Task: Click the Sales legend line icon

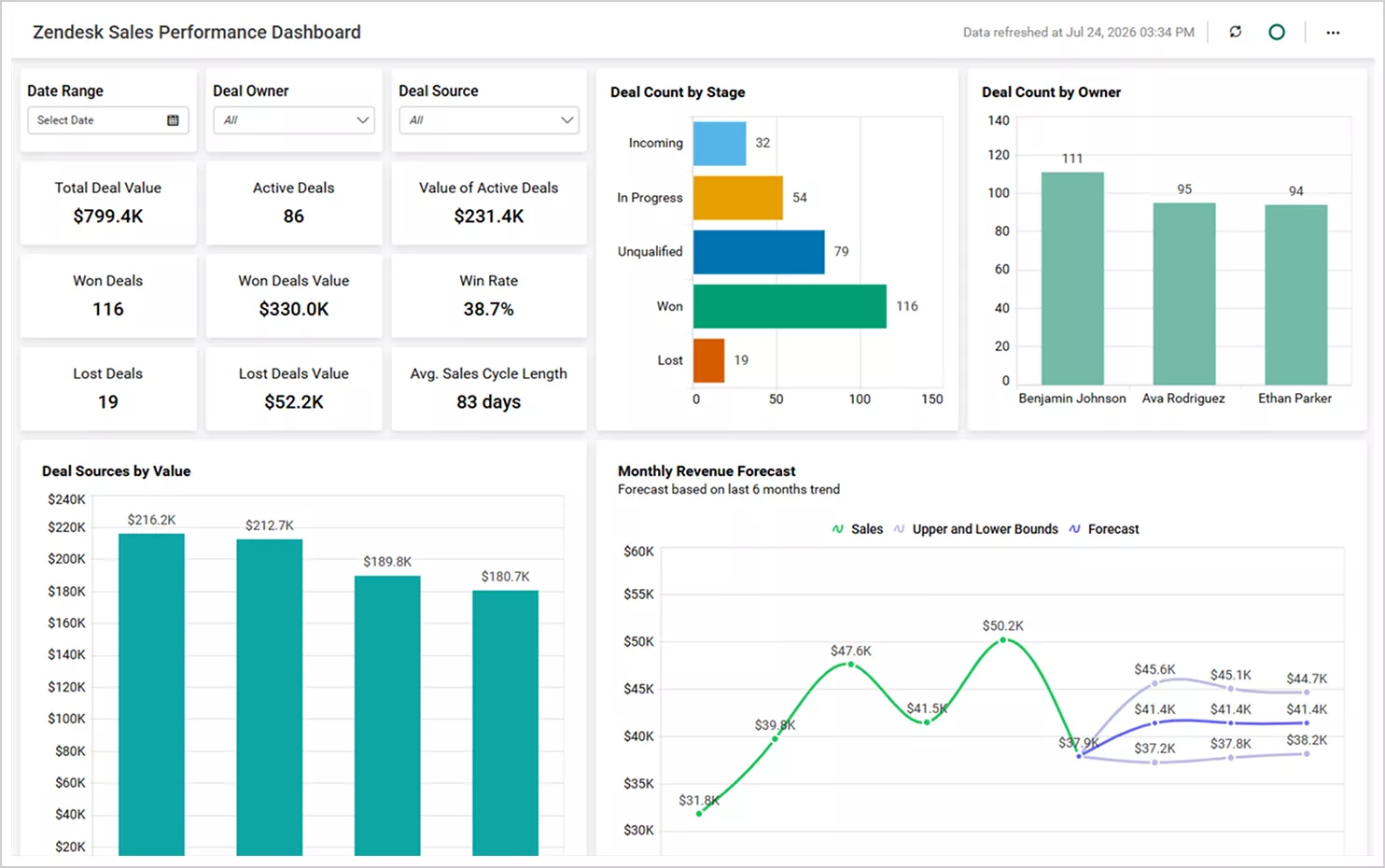Action: pos(838,529)
